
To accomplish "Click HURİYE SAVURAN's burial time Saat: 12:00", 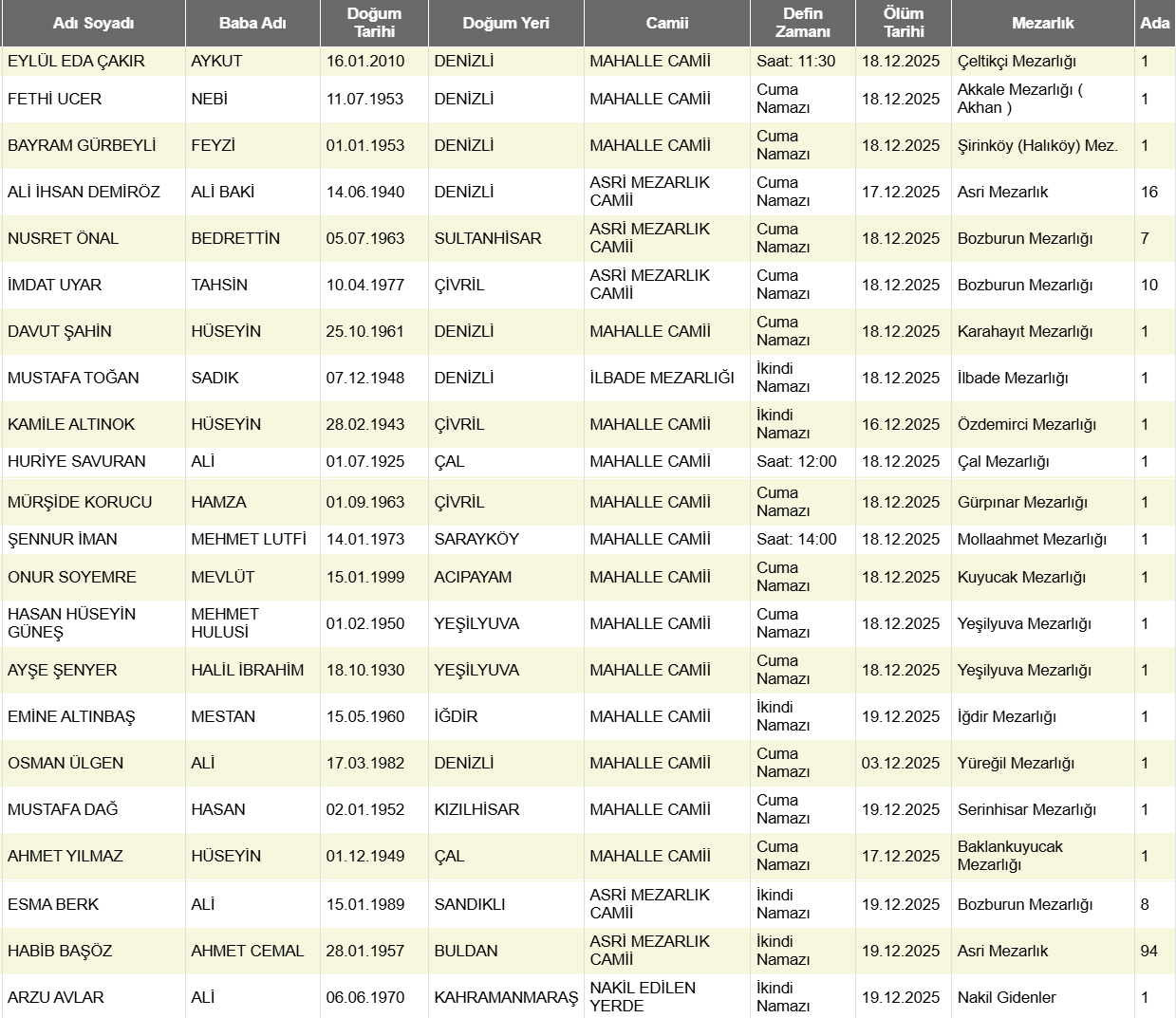I will [x=796, y=461].
